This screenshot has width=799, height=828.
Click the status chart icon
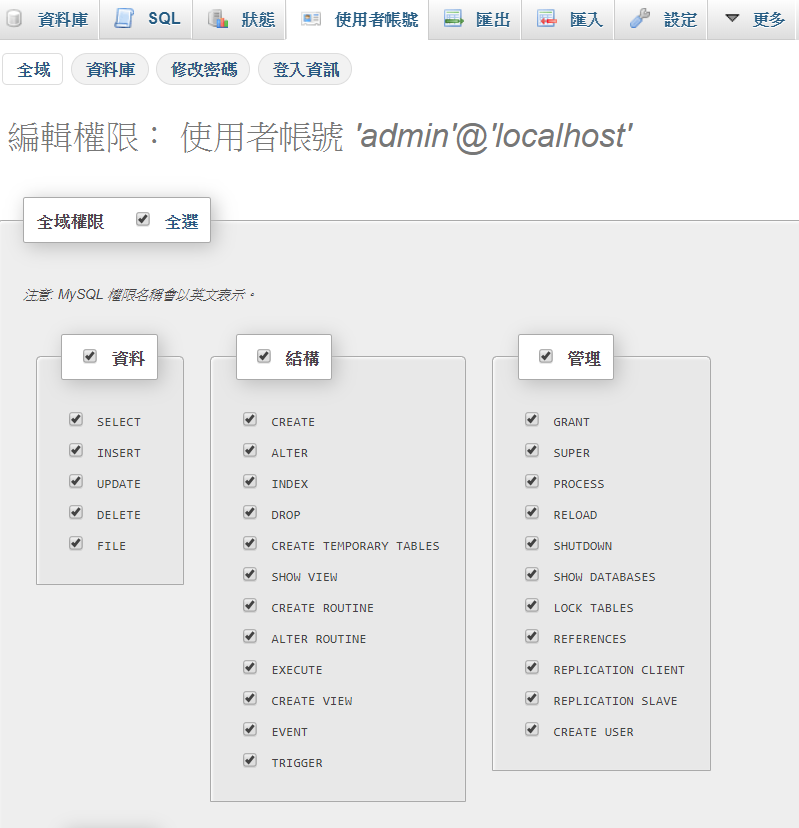coord(218,19)
